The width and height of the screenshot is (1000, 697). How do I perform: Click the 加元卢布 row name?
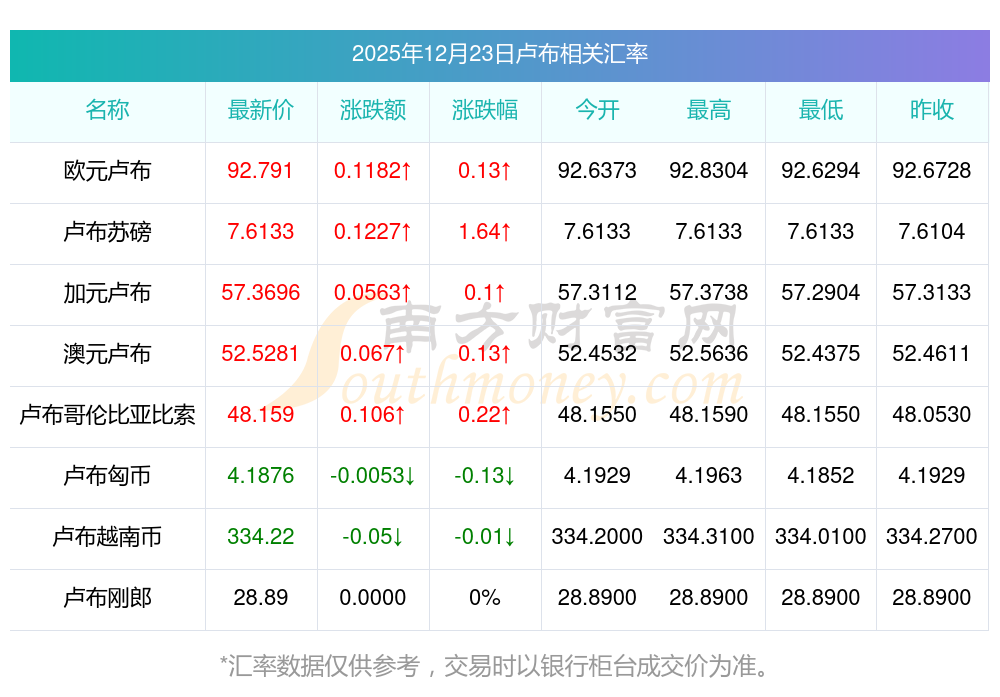click(107, 293)
